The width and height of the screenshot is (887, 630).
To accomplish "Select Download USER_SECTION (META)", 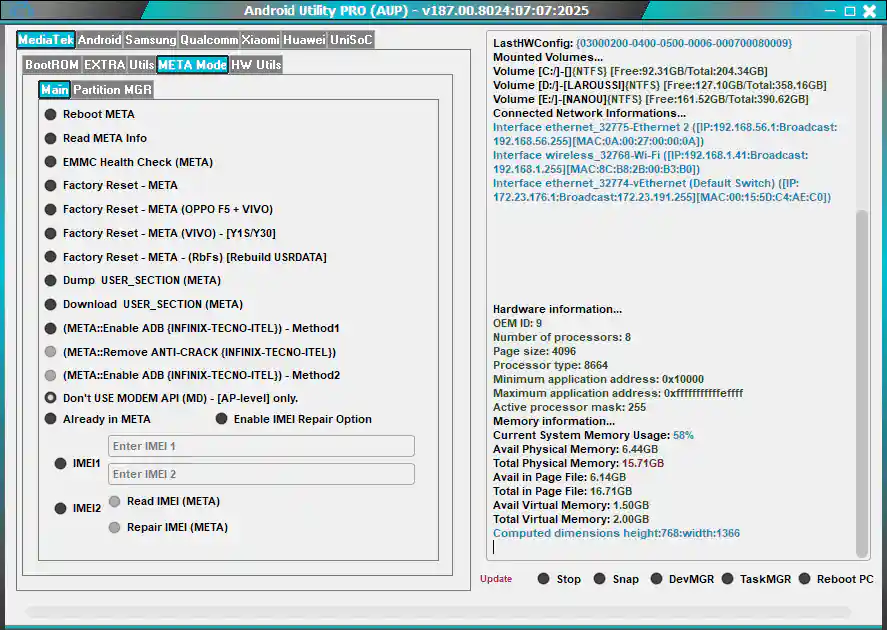I will [x=144, y=304].
